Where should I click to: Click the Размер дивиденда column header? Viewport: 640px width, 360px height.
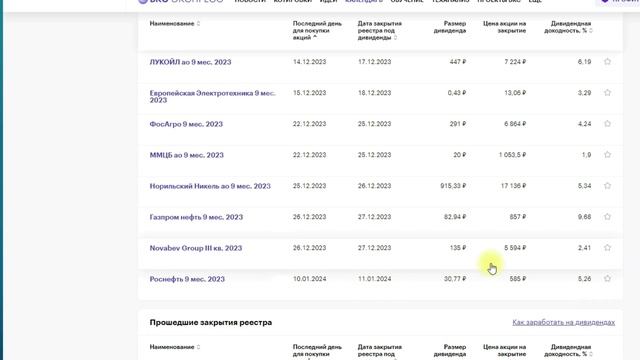tap(450, 27)
